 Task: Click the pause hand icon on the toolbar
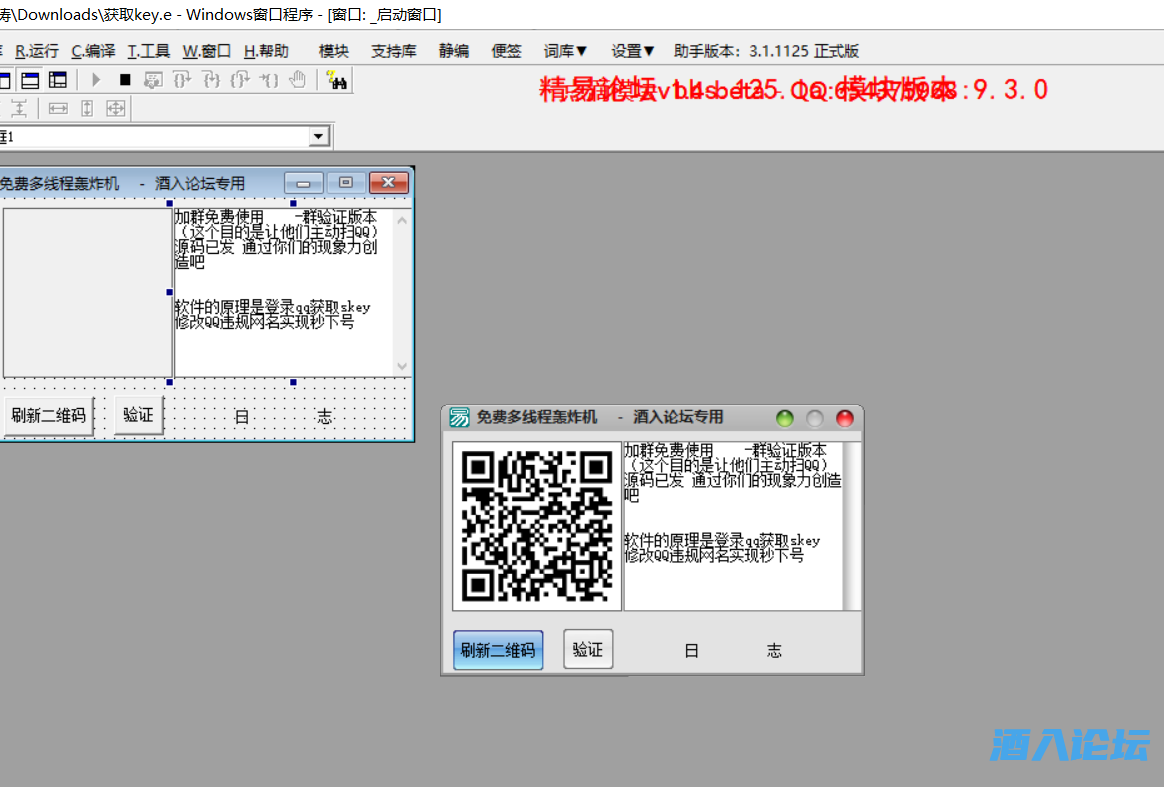click(x=297, y=80)
